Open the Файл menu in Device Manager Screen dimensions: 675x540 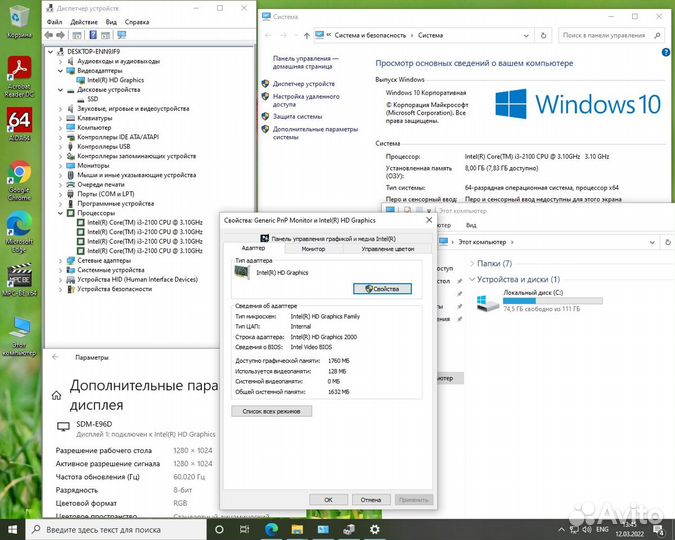click(x=54, y=22)
